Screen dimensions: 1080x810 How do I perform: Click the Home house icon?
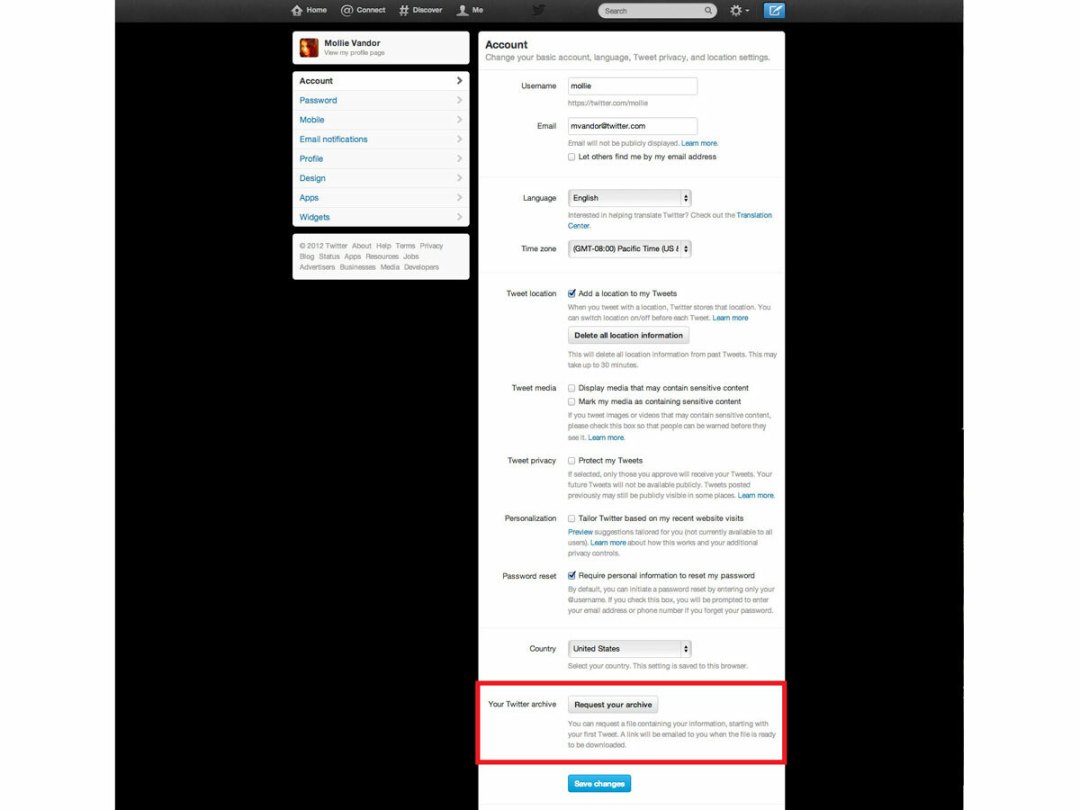click(x=297, y=10)
